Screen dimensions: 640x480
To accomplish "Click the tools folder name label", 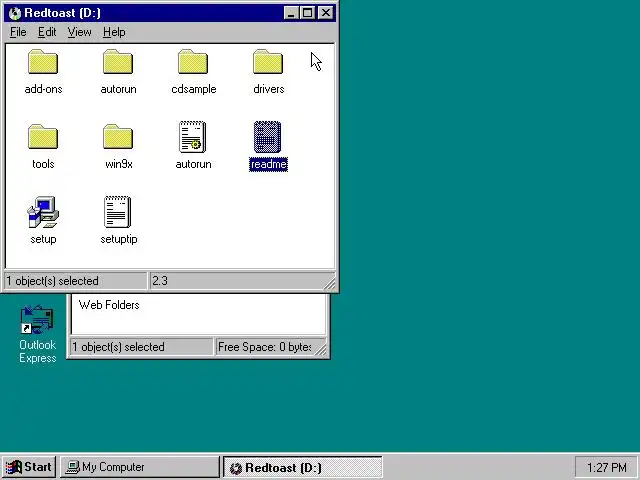I will (x=43, y=164).
